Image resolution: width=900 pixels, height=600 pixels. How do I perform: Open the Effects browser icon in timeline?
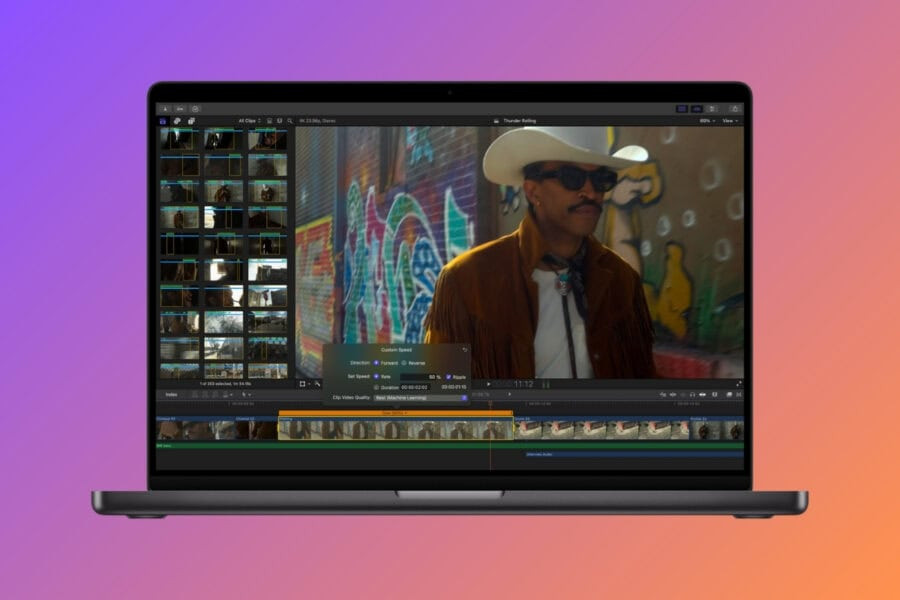click(728, 394)
